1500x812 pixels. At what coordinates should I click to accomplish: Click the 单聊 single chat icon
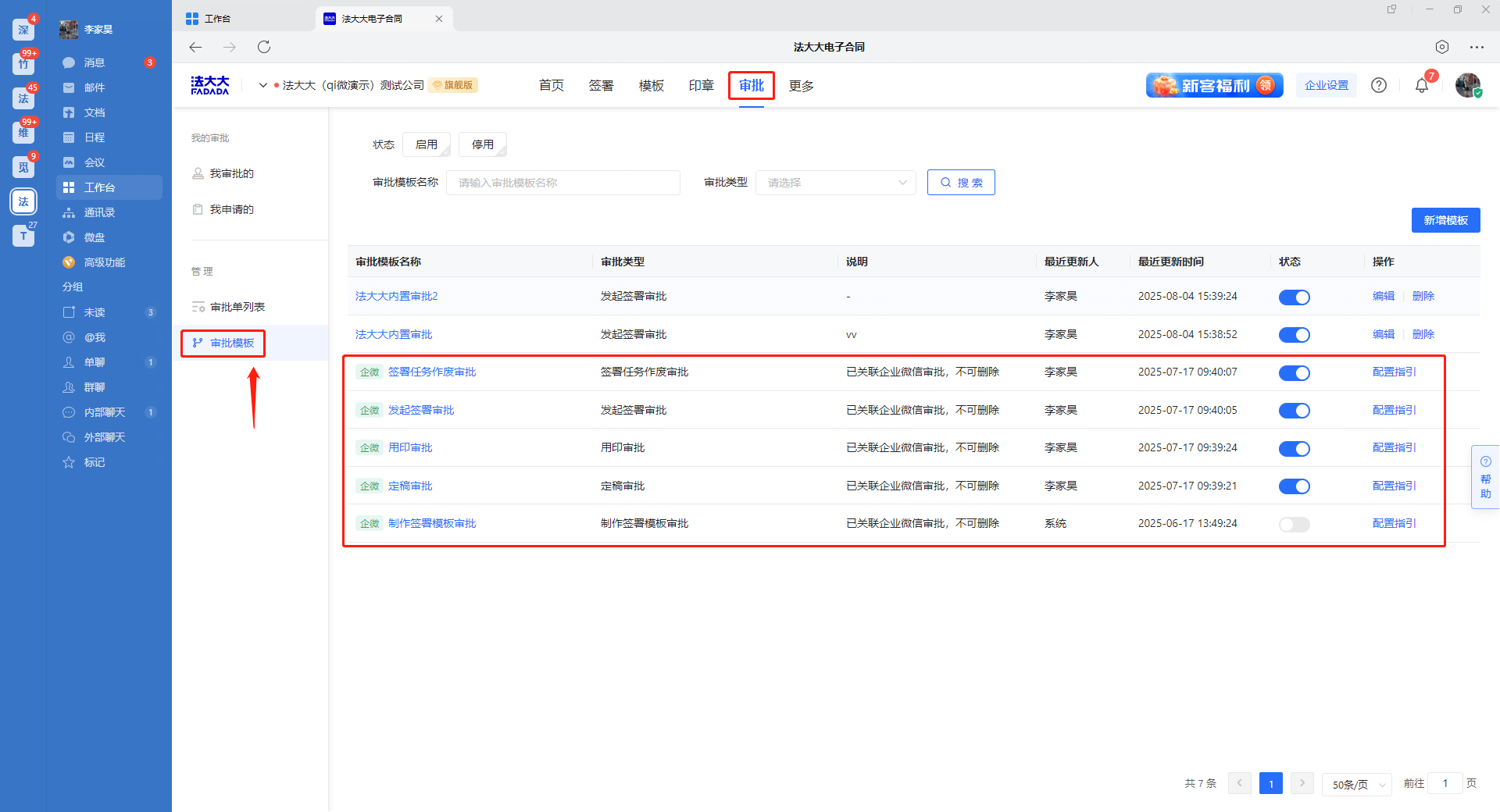tap(69, 362)
